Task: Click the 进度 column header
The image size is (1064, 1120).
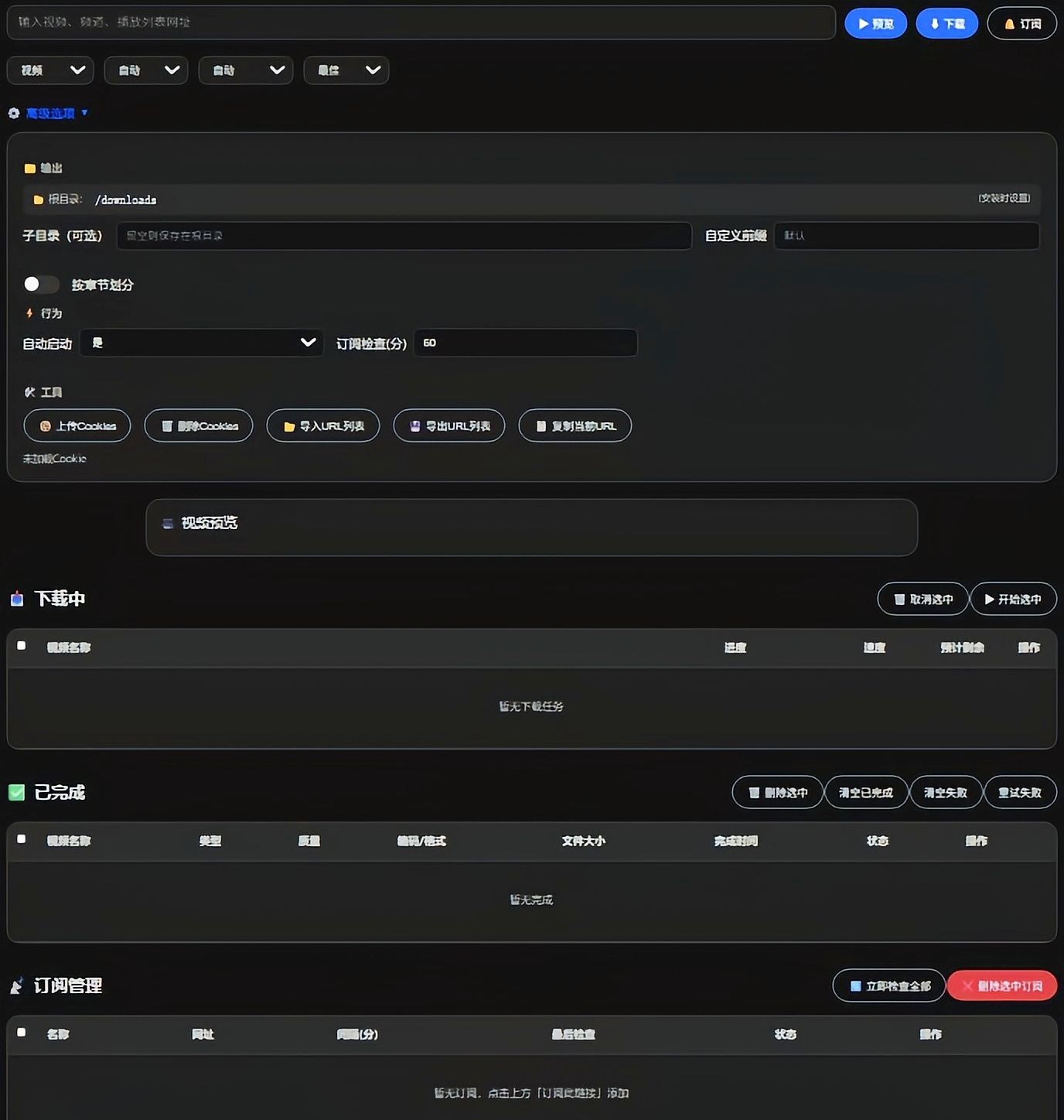Action: 735,647
